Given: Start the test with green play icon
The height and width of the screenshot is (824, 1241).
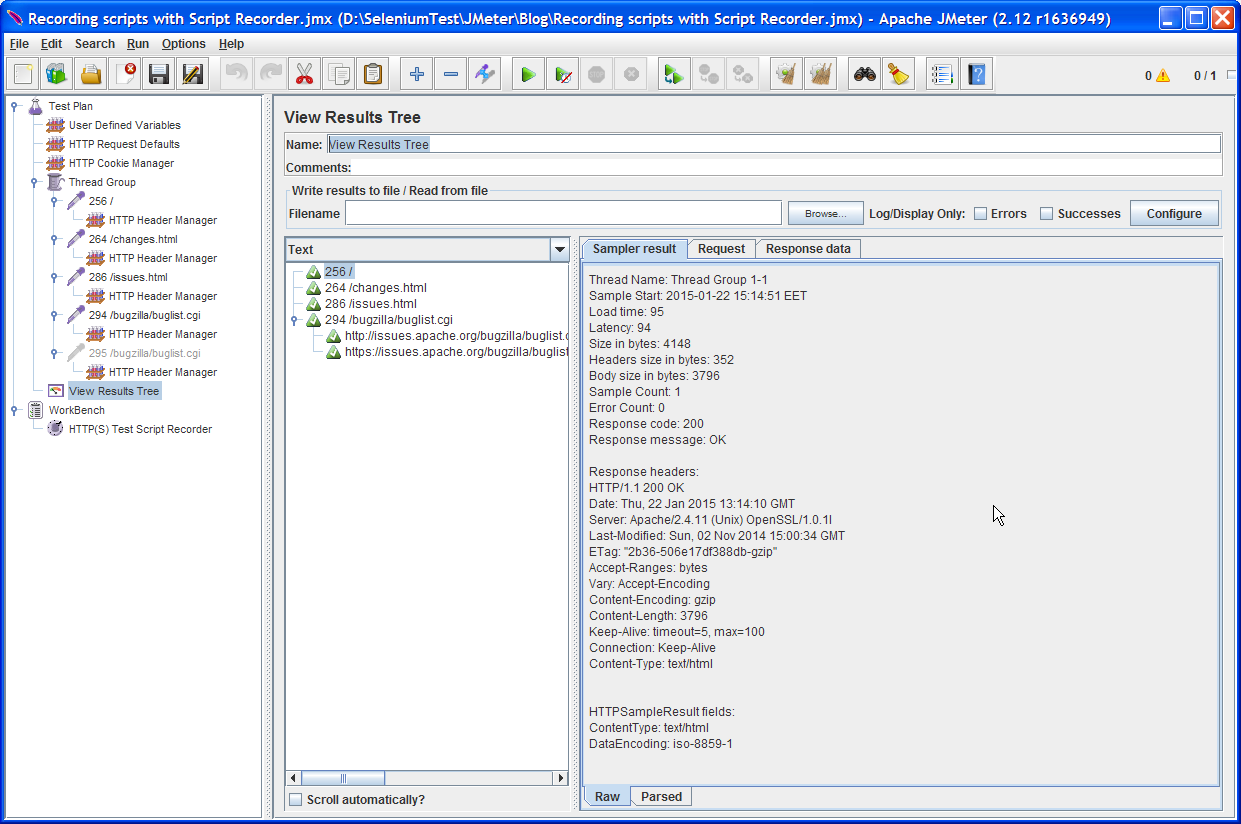Looking at the screenshot, I should click(529, 74).
